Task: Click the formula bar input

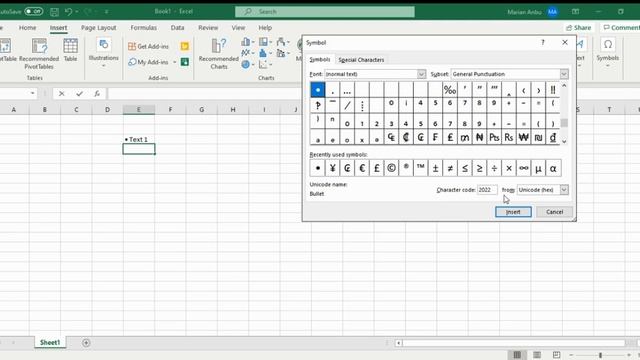Action: (204, 93)
